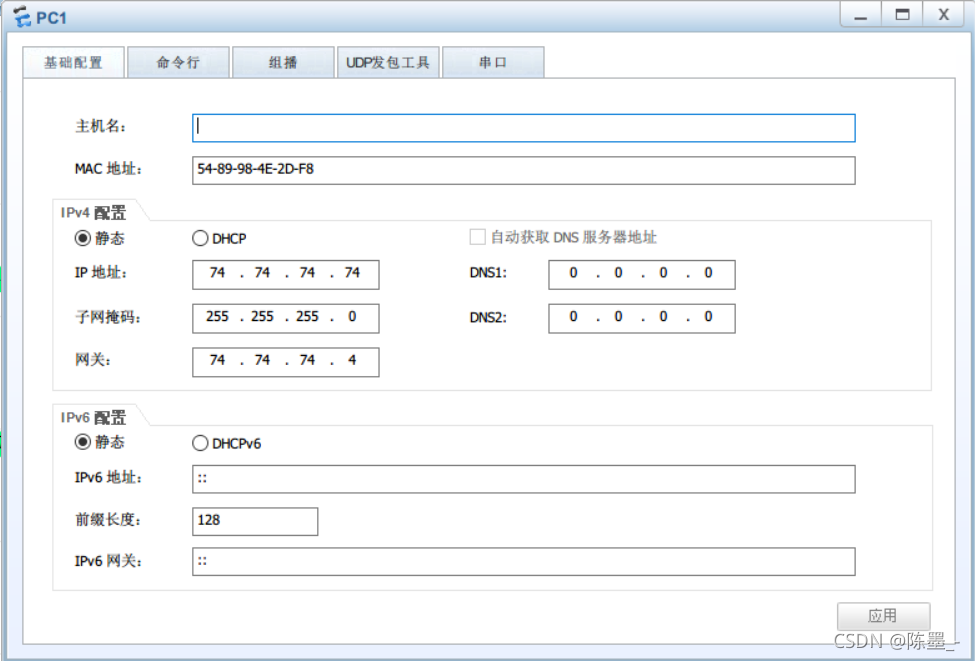Click the DNS1 address field
The image size is (975, 661).
pyautogui.click(x=642, y=274)
